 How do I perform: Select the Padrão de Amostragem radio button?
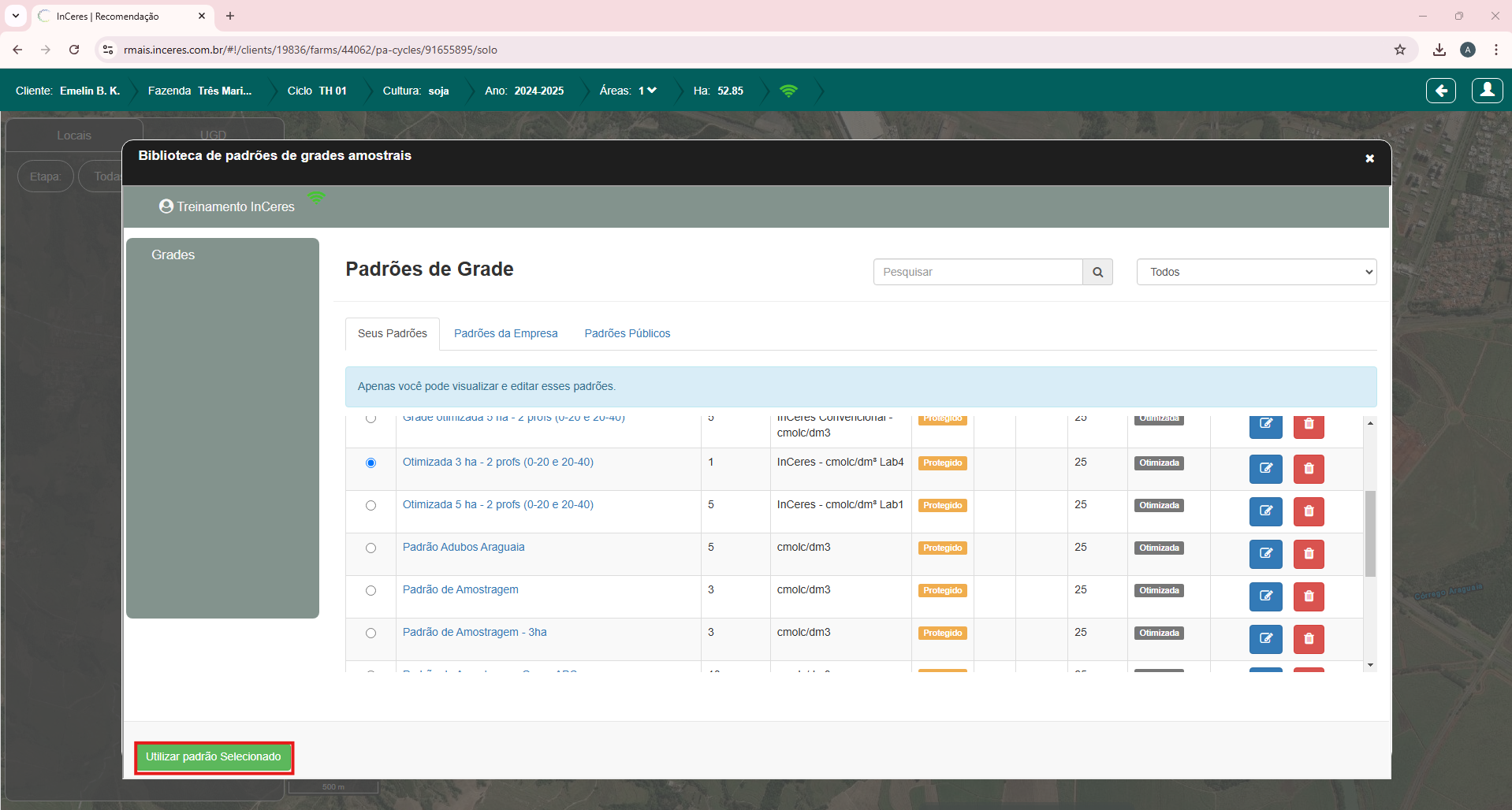click(371, 590)
